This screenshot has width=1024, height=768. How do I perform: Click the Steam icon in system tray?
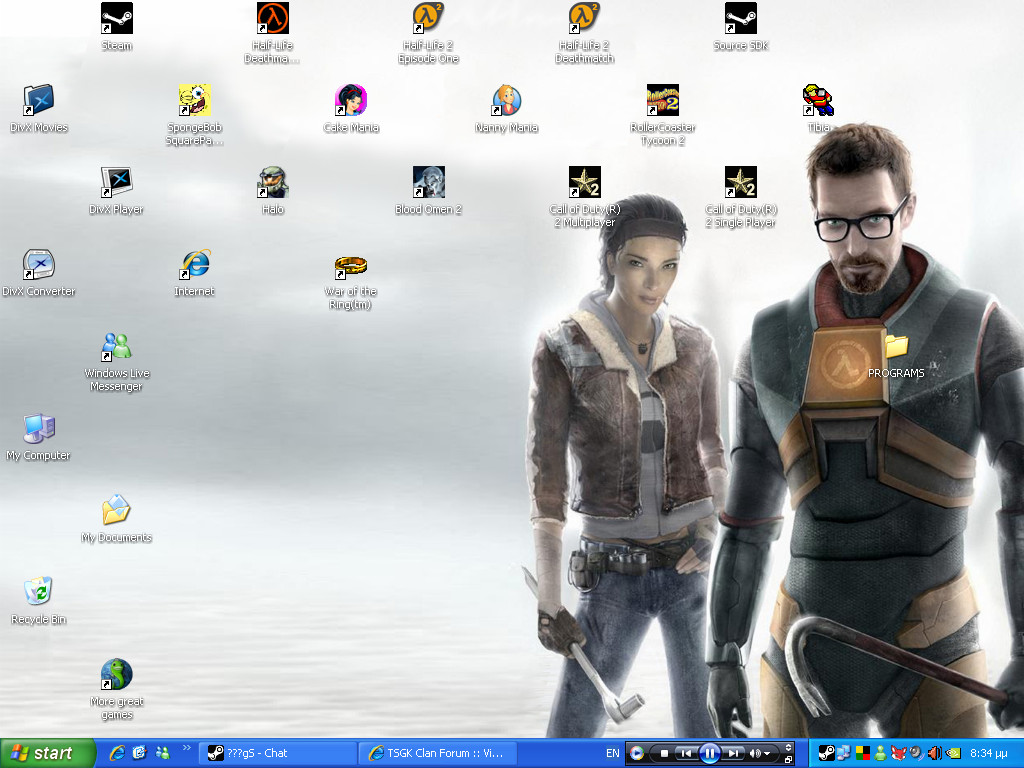tap(826, 753)
